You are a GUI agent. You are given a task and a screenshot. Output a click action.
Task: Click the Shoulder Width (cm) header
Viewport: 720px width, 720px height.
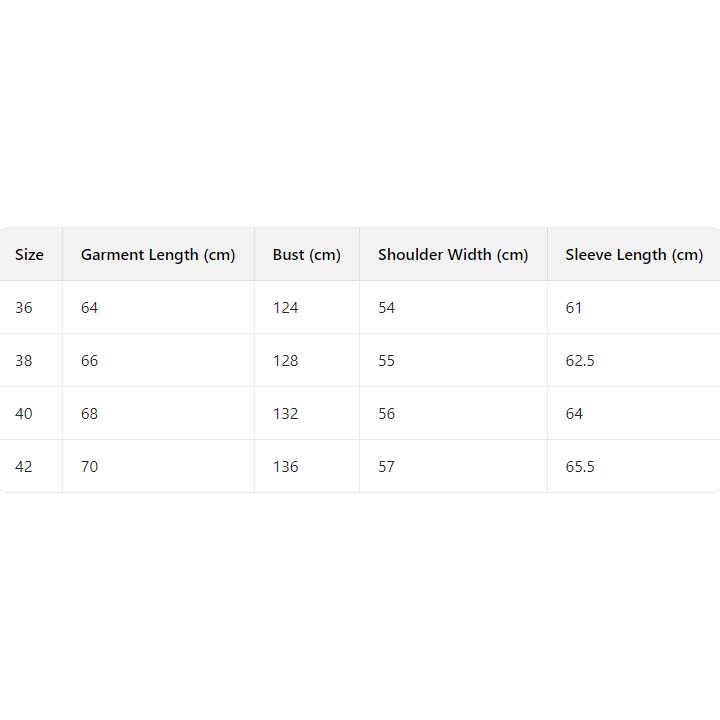coord(452,255)
